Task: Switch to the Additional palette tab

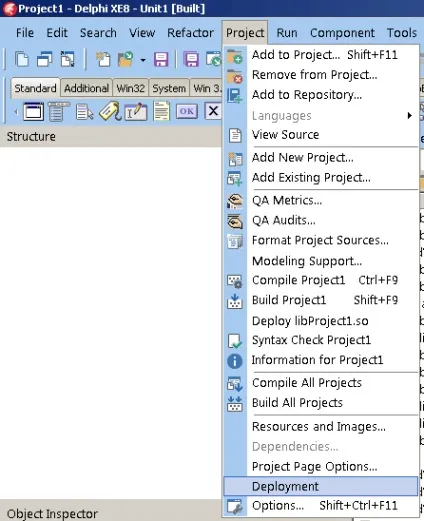Action: coord(86,88)
